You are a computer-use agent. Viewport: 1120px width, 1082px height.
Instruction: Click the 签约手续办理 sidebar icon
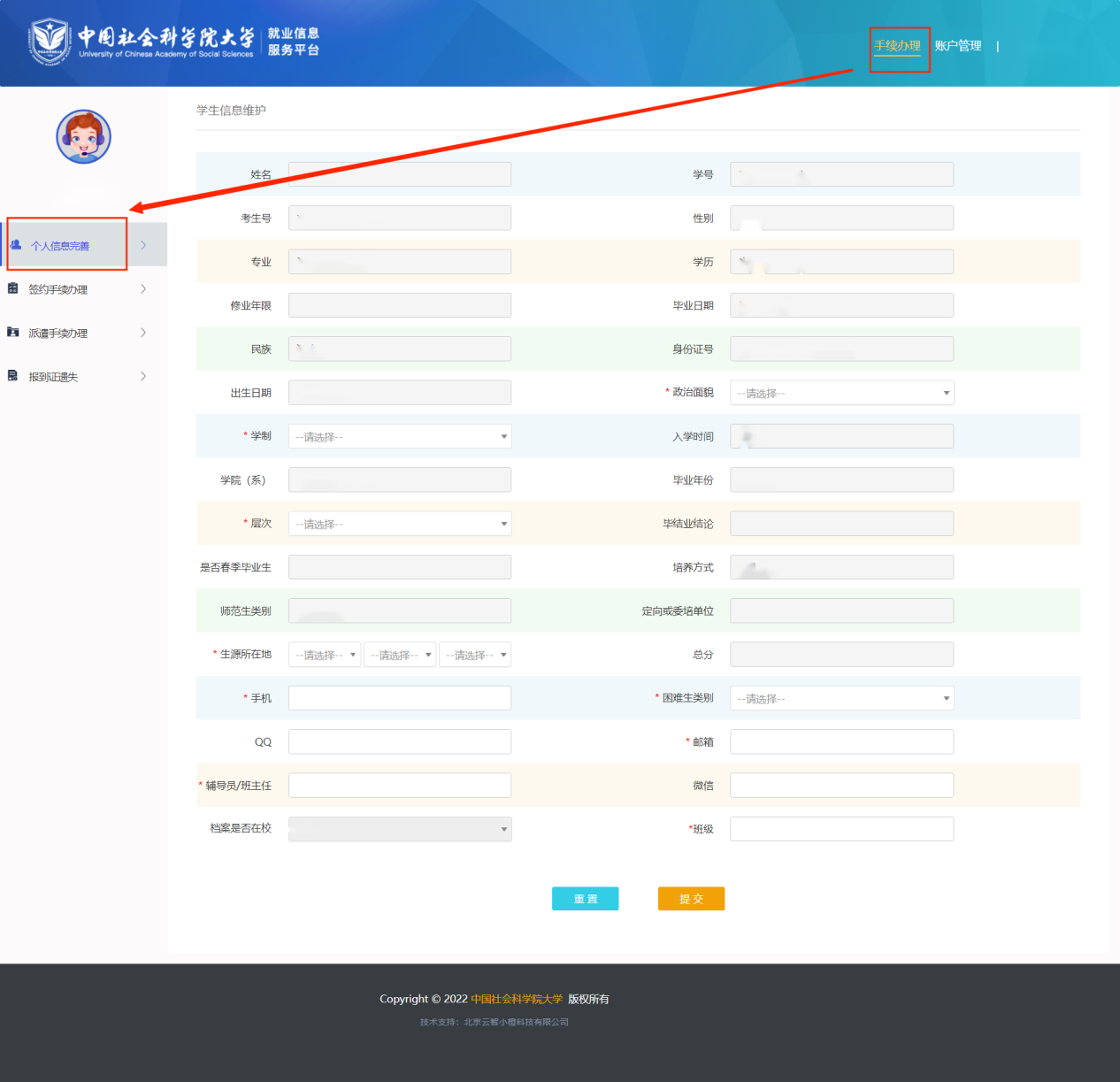click(13, 288)
